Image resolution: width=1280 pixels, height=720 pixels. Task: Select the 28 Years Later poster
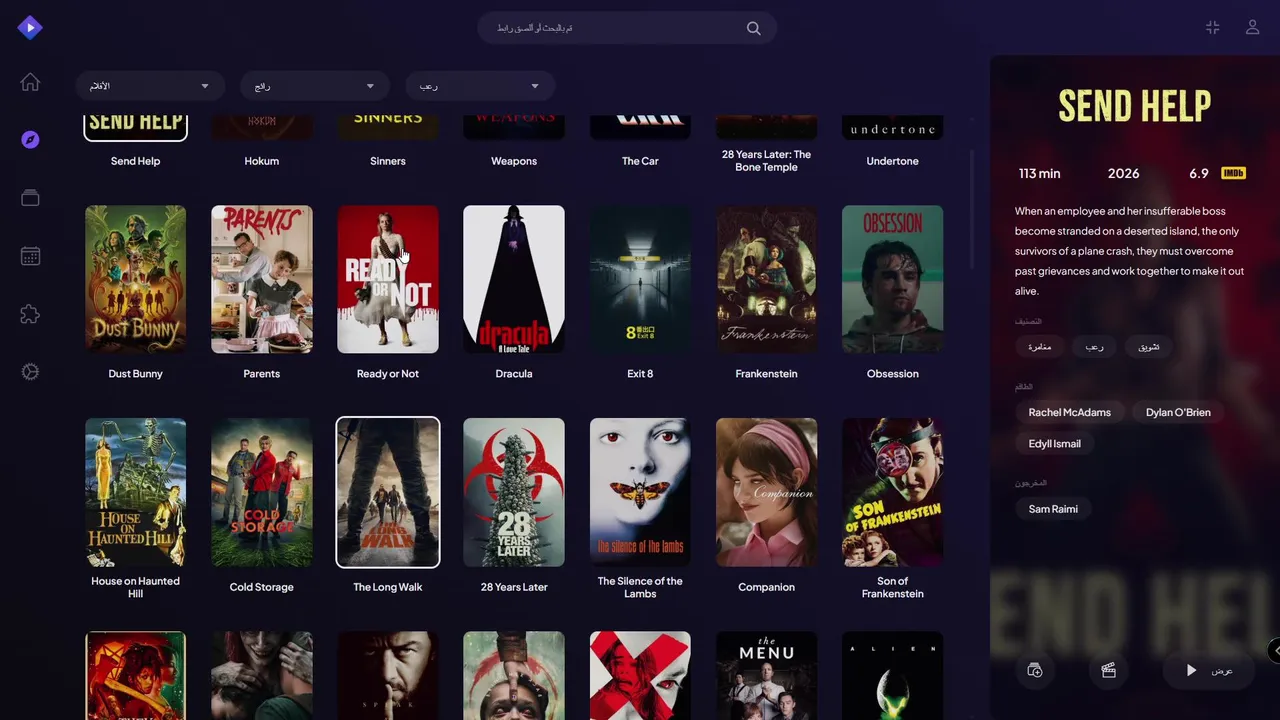pyautogui.click(x=514, y=492)
